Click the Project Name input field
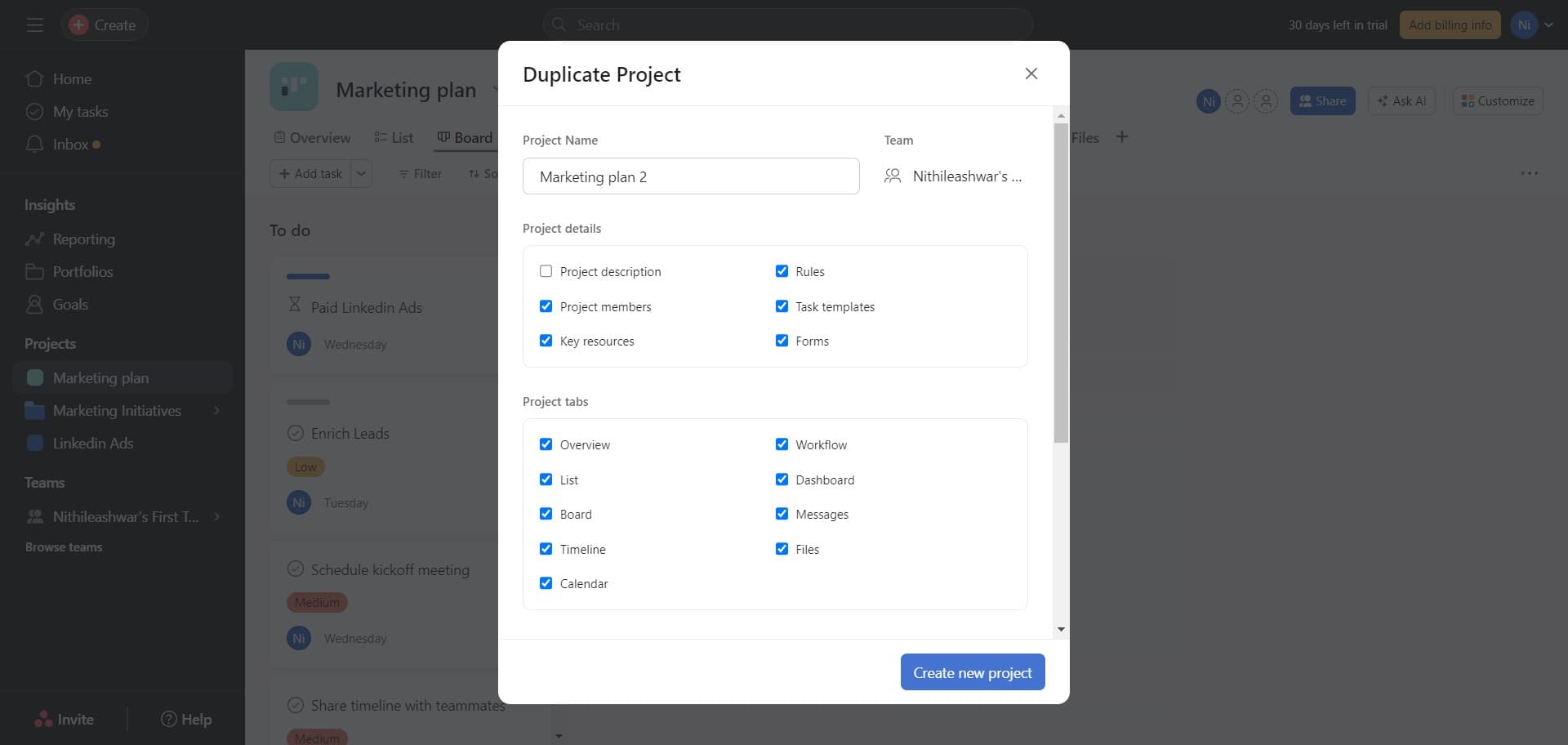Viewport: 1568px width, 745px height. pyautogui.click(x=690, y=176)
